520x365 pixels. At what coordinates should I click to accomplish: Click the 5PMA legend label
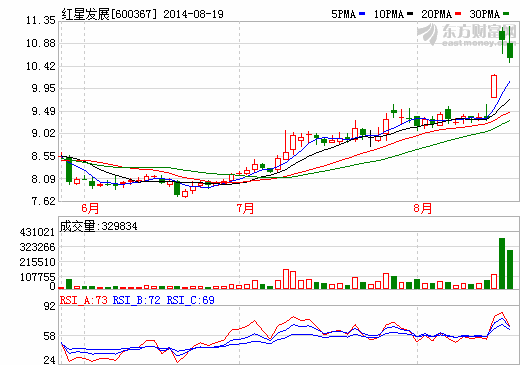click(344, 14)
